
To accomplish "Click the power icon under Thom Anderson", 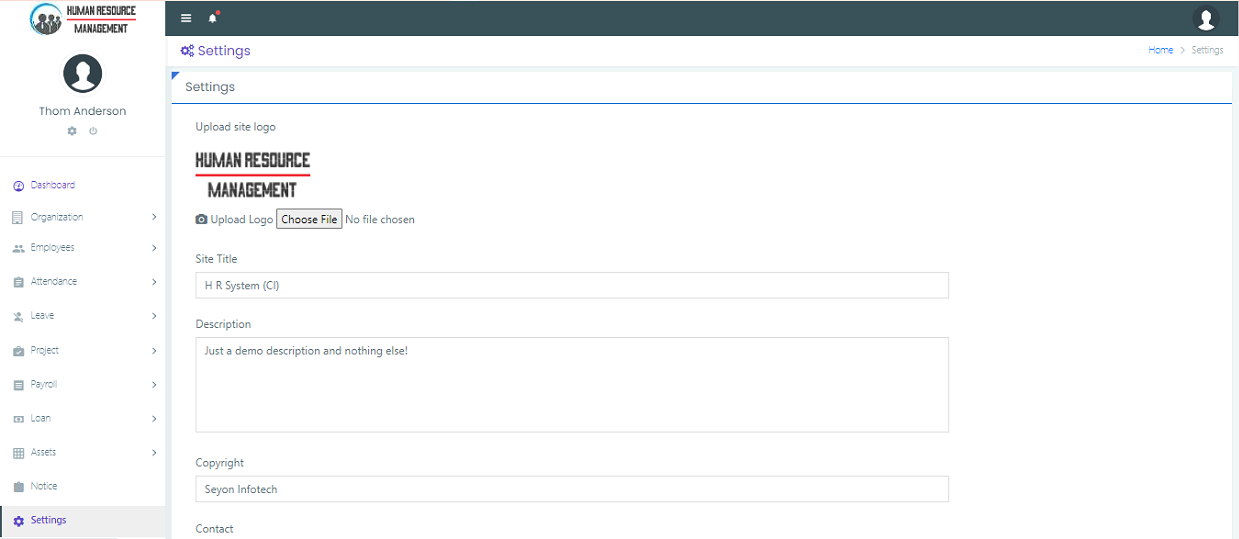I will click(x=93, y=131).
